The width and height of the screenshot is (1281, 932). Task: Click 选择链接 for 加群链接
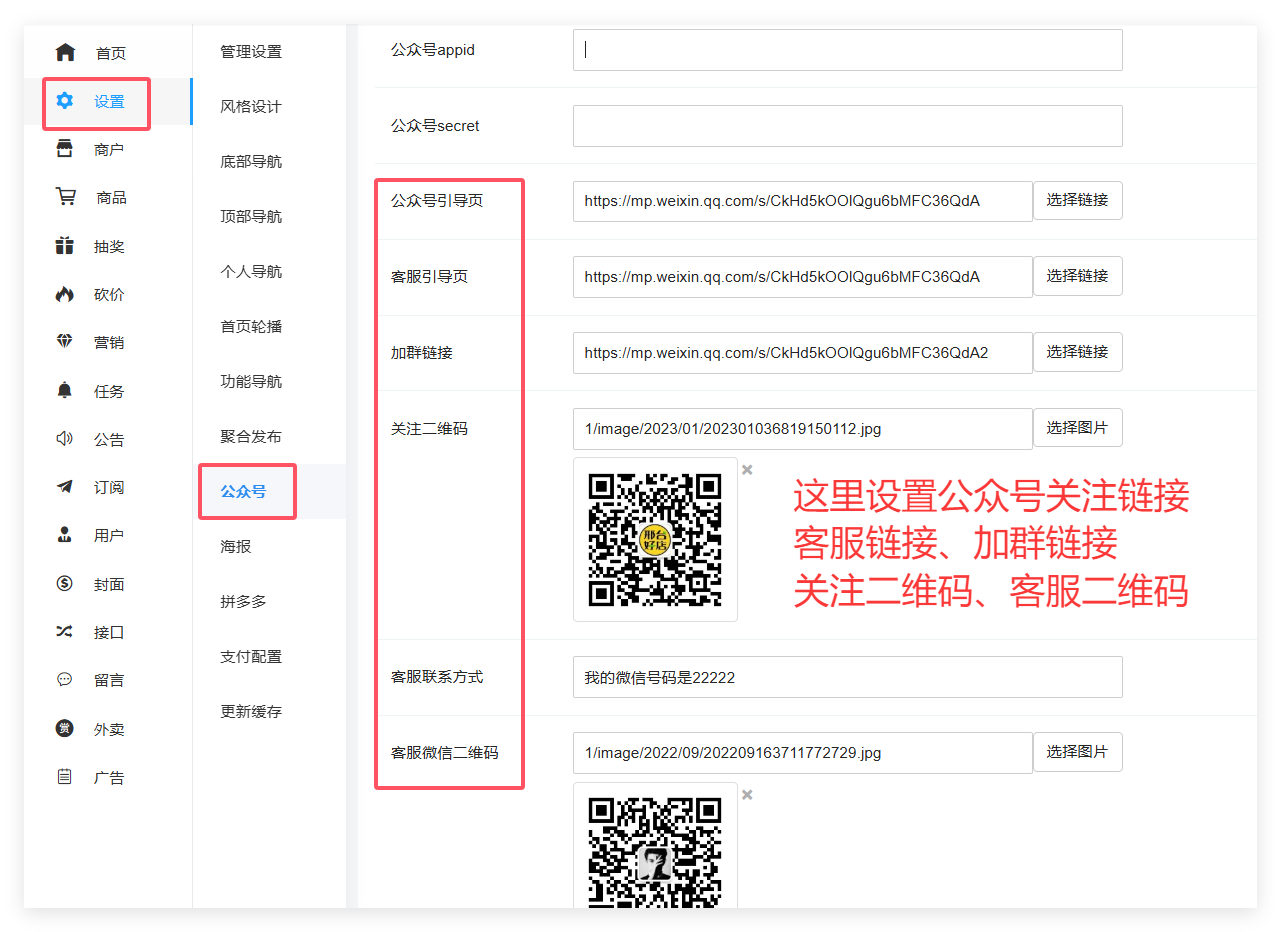point(1077,352)
